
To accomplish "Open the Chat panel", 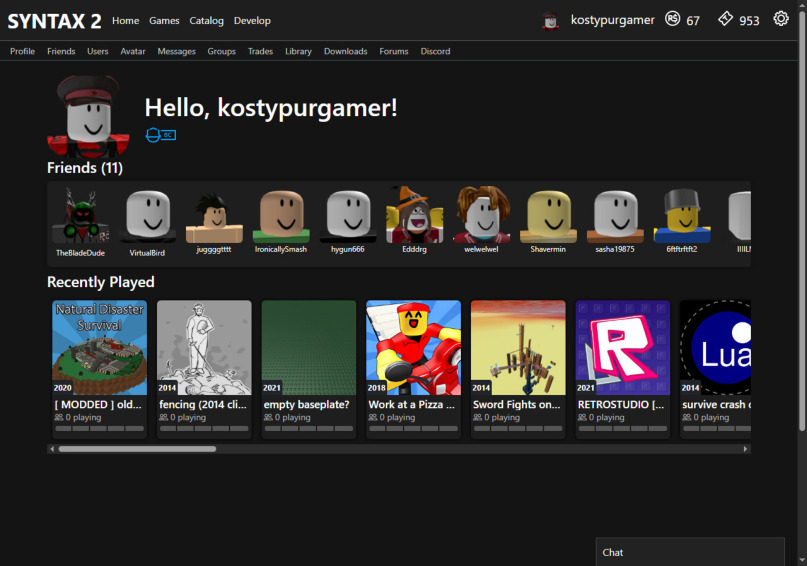I will pyautogui.click(x=690, y=552).
